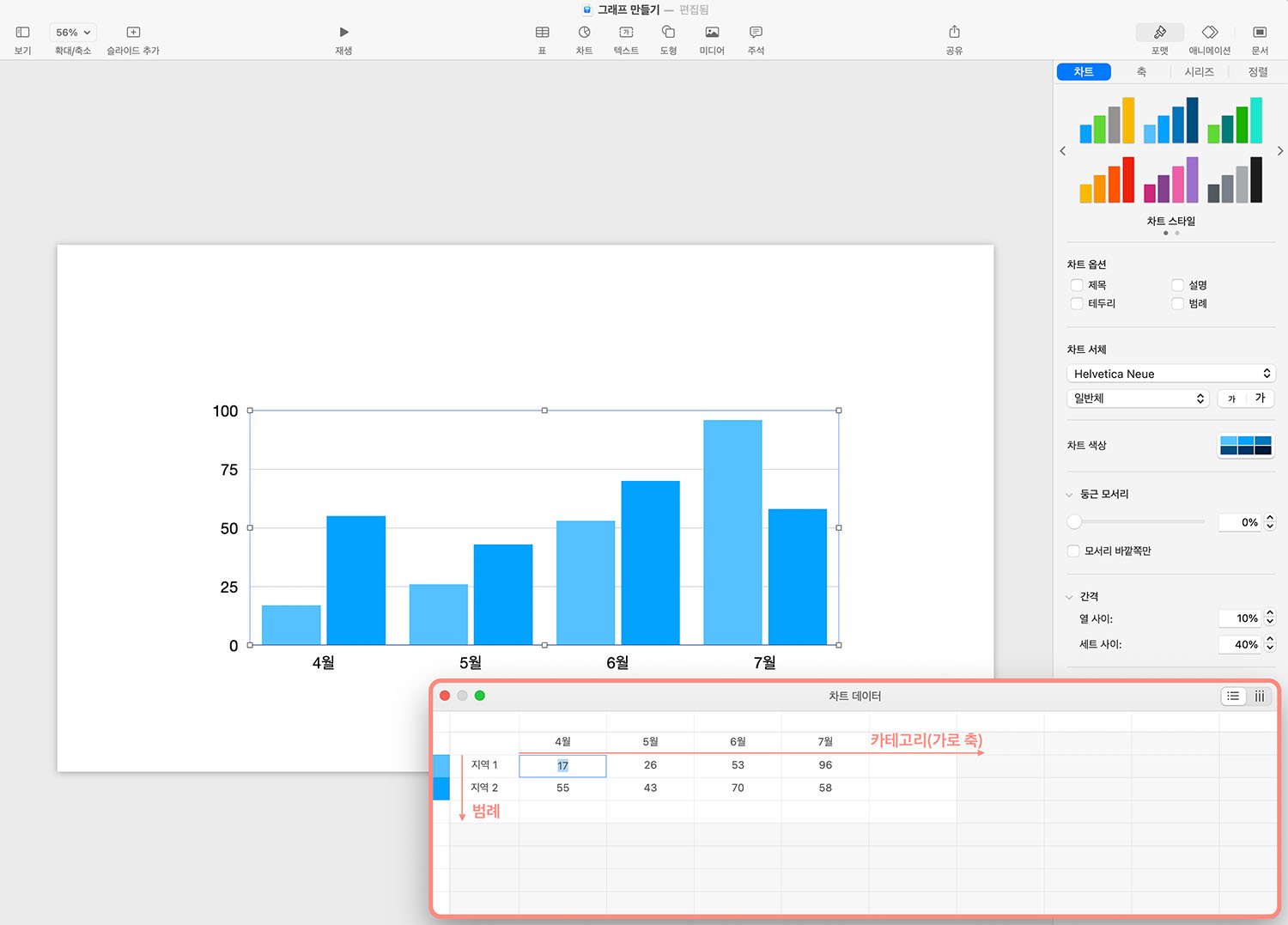Open the View (보기) sidebar menu icon

pos(22,33)
